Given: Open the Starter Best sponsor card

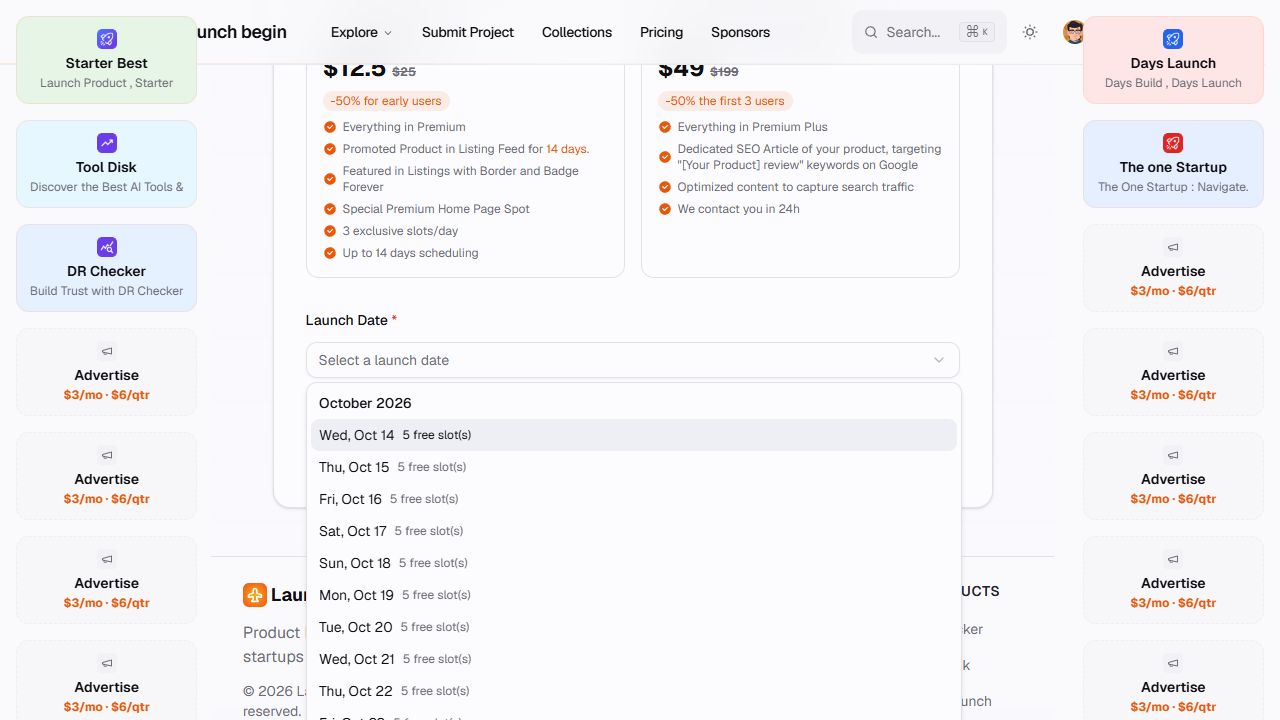Looking at the screenshot, I should [x=107, y=60].
